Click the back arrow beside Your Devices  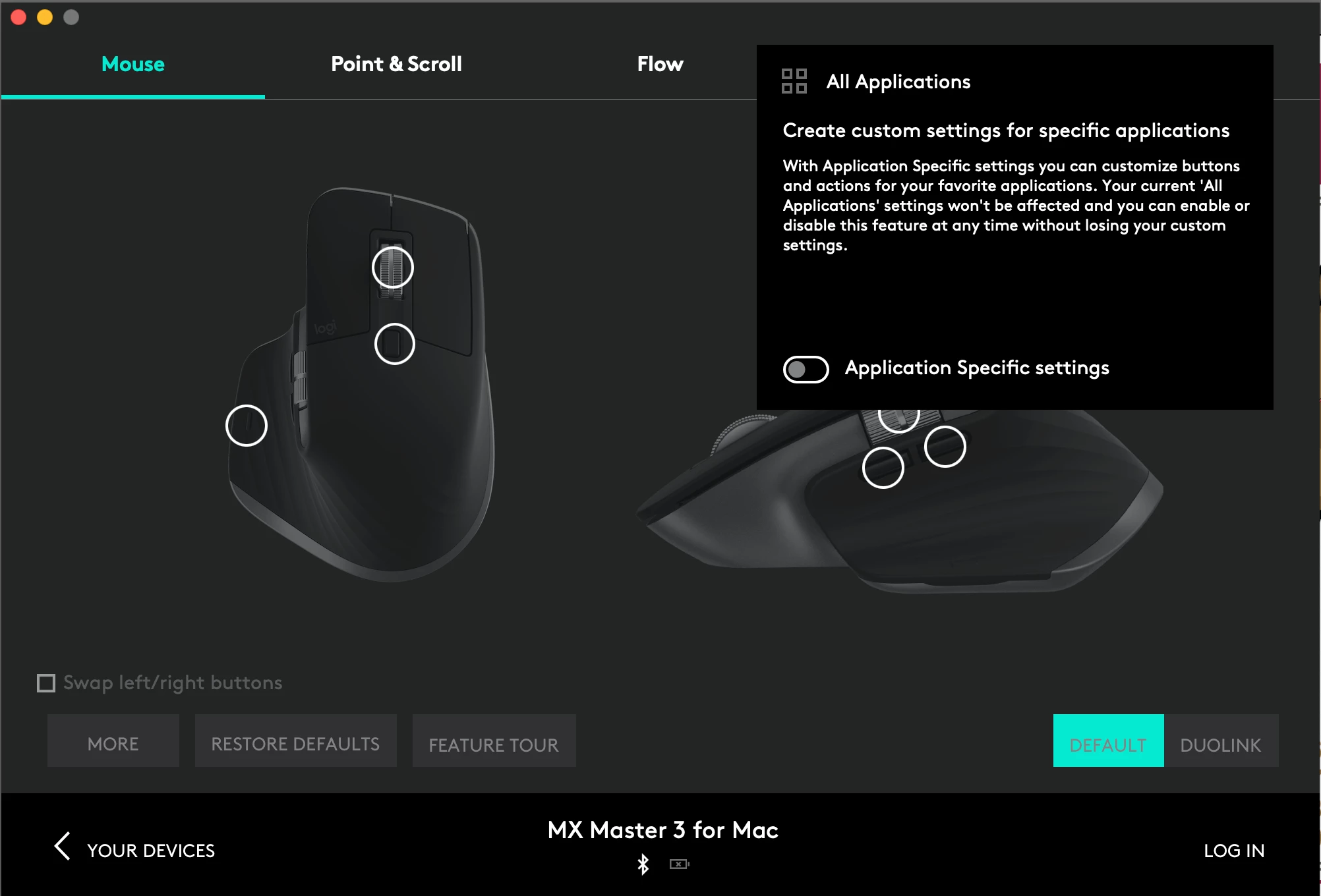pos(62,847)
